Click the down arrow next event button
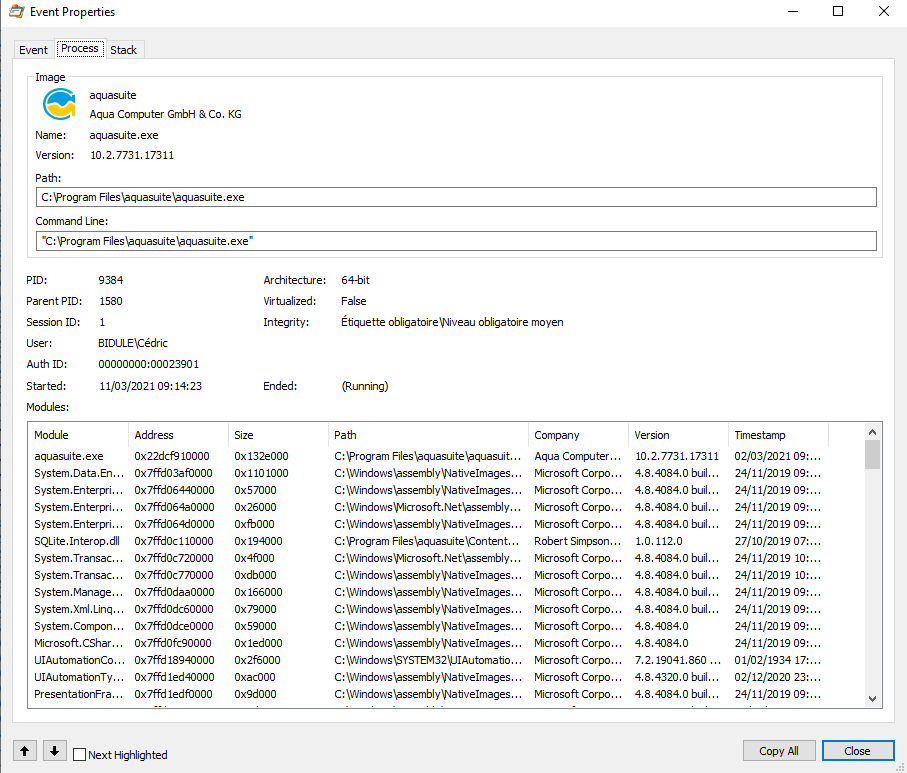The image size is (907, 773). click(x=55, y=751)
